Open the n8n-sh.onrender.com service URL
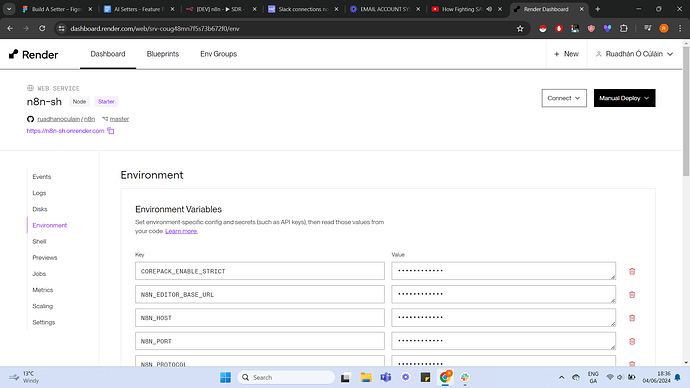Viewport: 690px width, 388px height. coord(65,131)
